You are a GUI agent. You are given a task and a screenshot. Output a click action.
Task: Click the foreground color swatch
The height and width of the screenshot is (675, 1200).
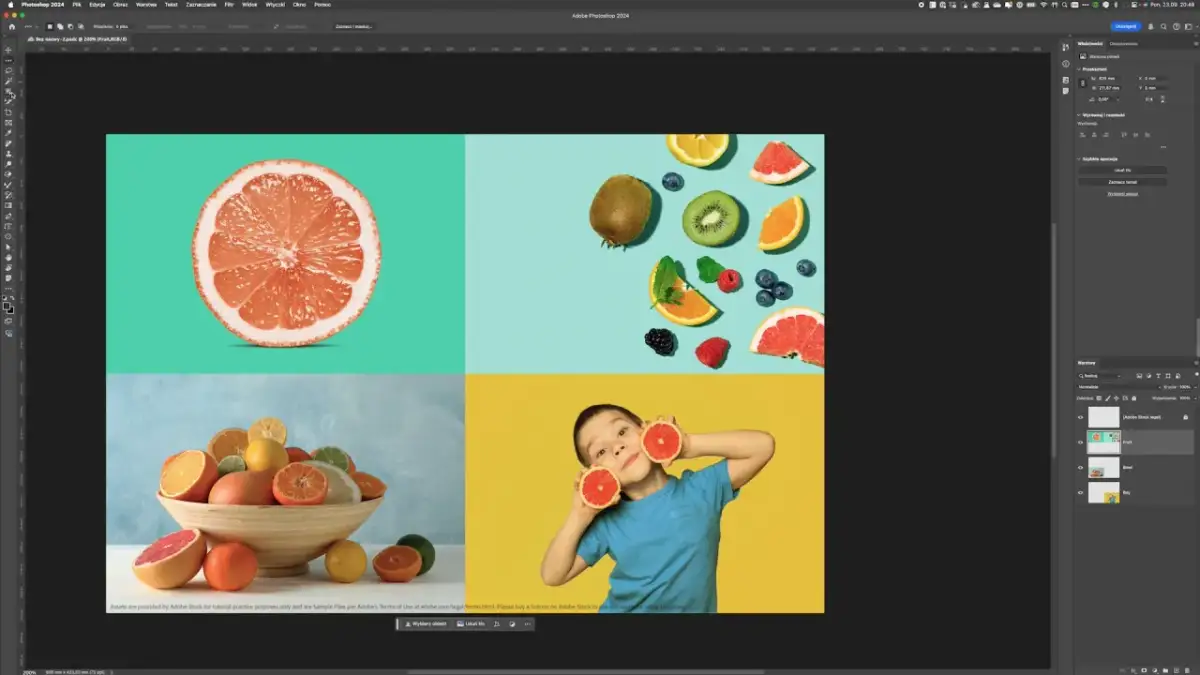pyautogui.click(x=7, y=306)
